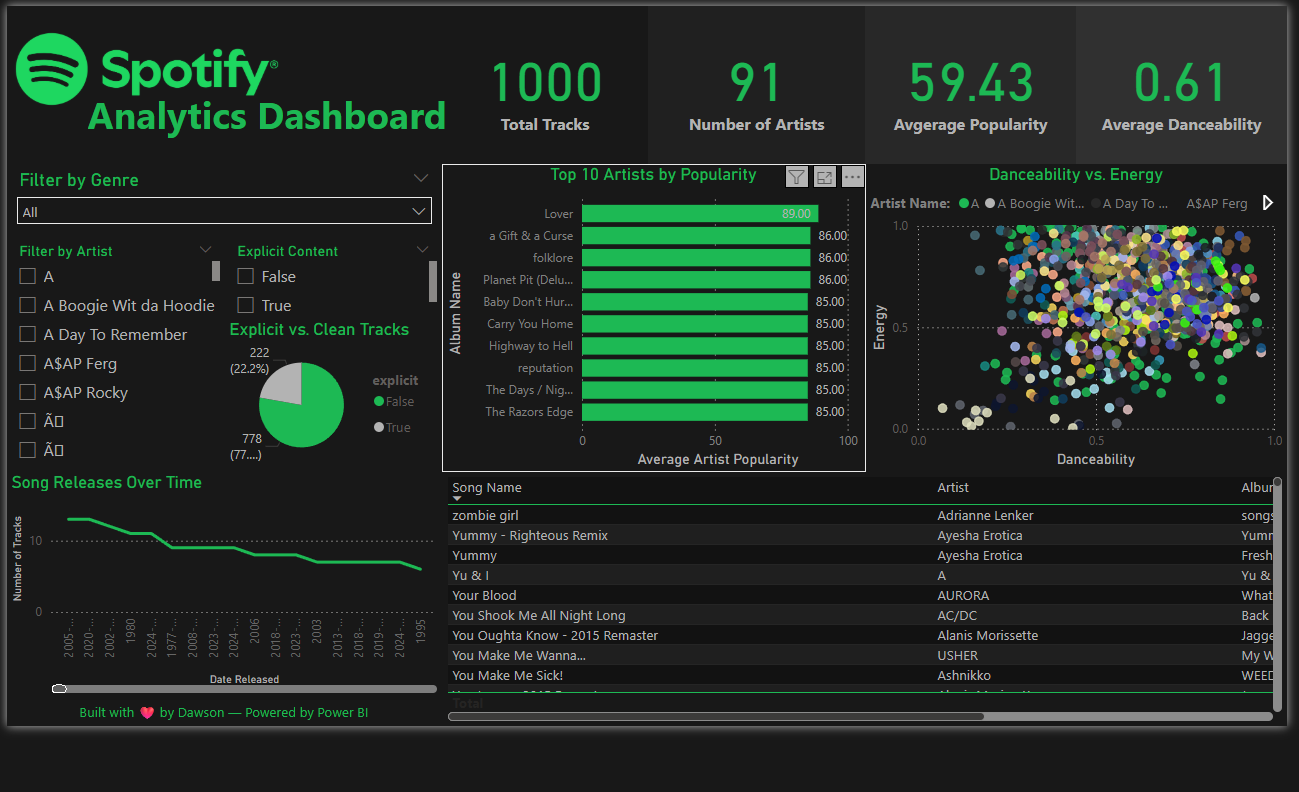This screenshot has height=792, width=1299.
Task: Check the A Boogie Wit da Hoodie box
Action: tap(28, 306)
